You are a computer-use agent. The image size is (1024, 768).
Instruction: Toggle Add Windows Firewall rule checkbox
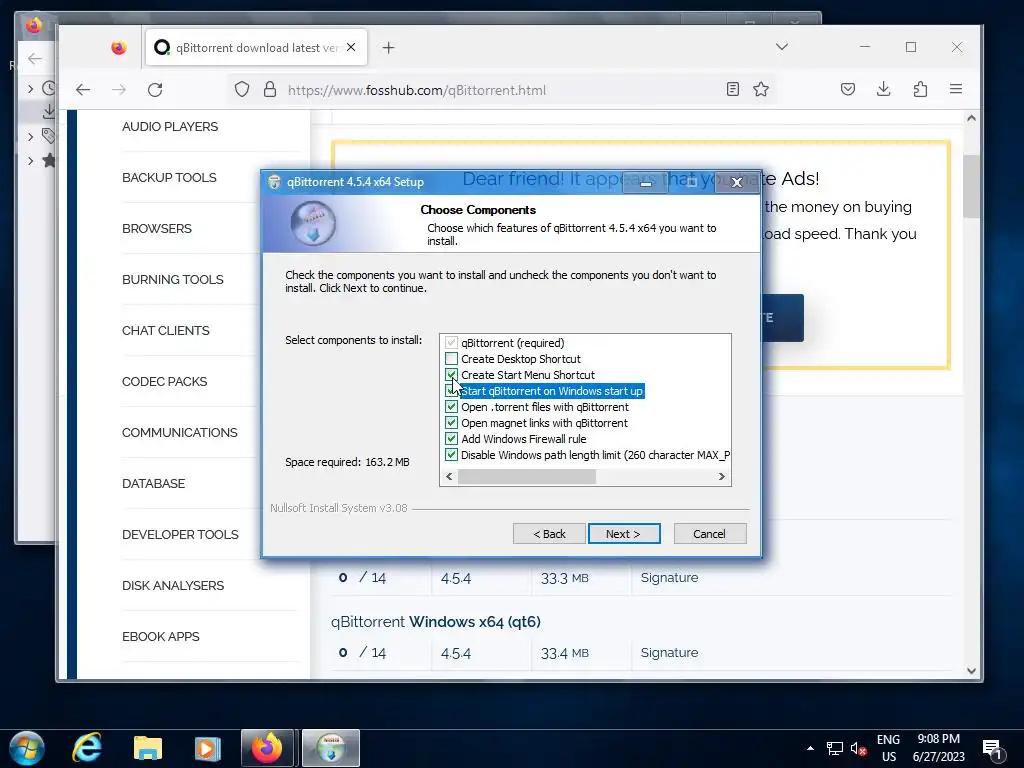click(x=451, y=439)
